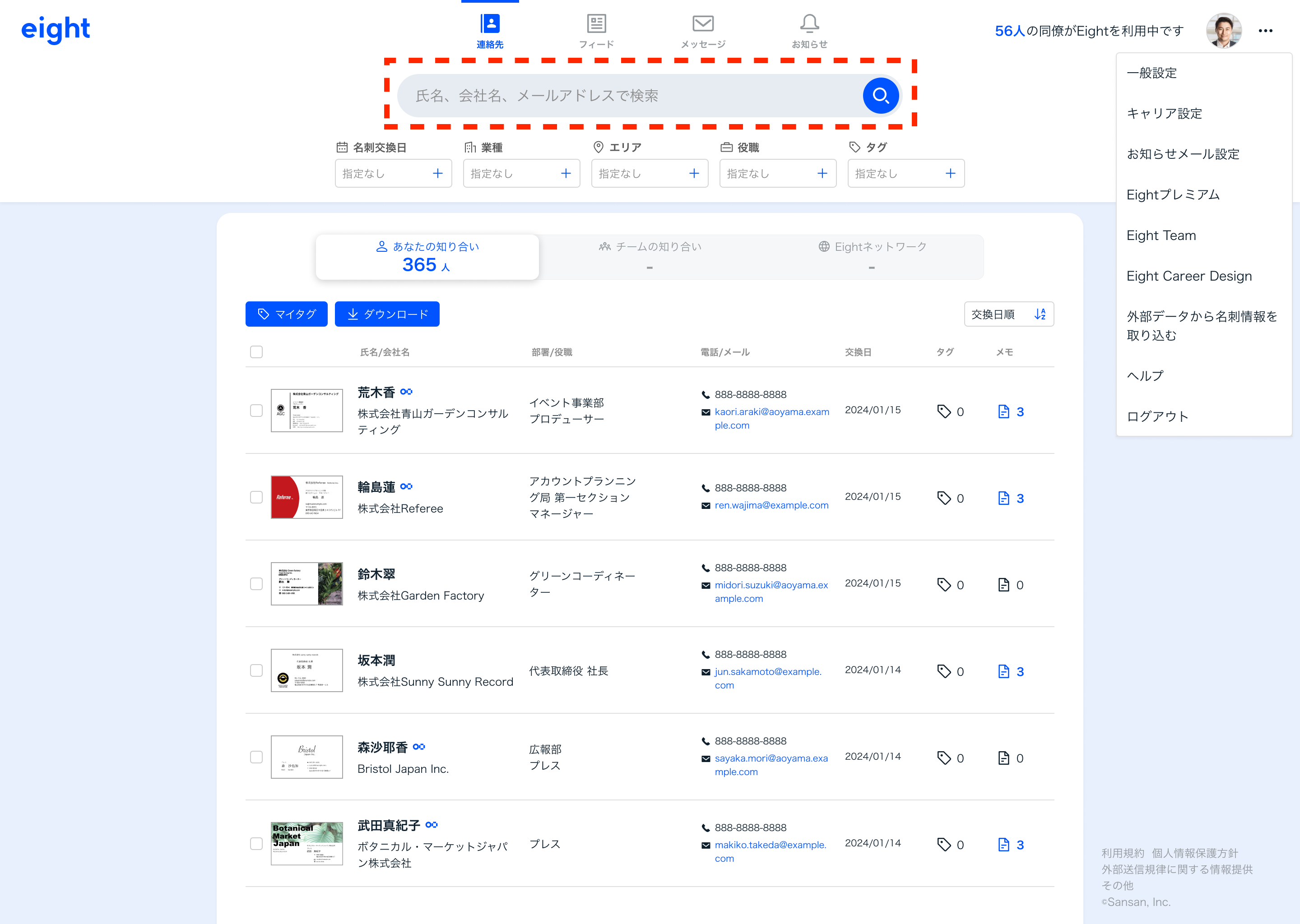The height and width of the screenshot is (924, 1300).
Task: Open the タグ filter dropdown
Action: pyautogui.click(x=905, y=174)
